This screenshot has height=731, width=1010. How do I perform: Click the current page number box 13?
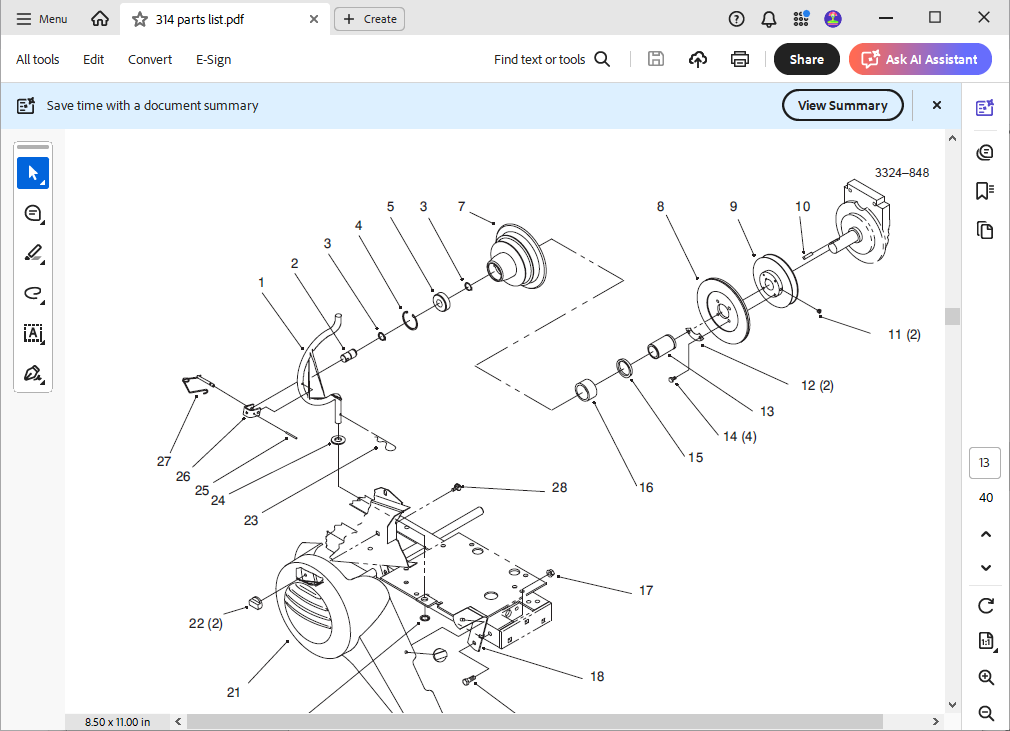click(984, 462)
